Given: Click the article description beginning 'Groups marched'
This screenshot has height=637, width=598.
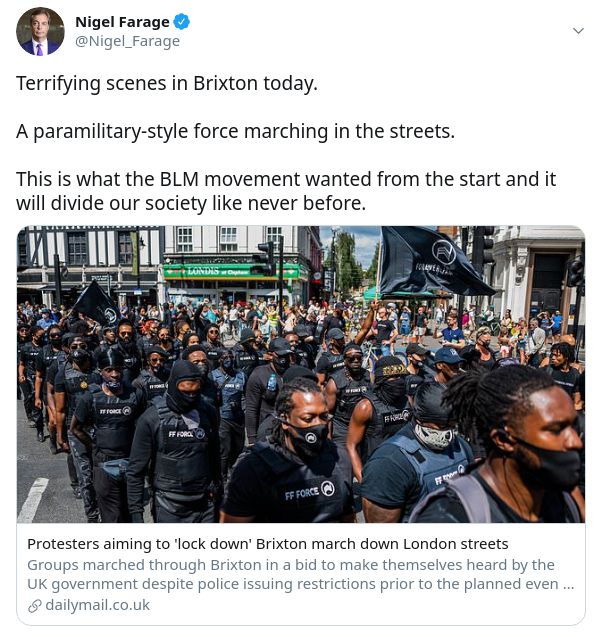Looking at the screenshot, I should [301, 574].
